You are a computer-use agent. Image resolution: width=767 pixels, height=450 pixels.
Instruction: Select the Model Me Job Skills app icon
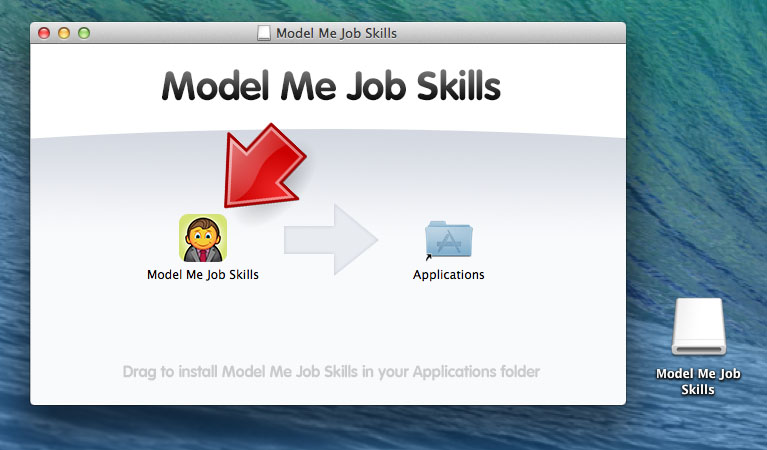point(203,238)
